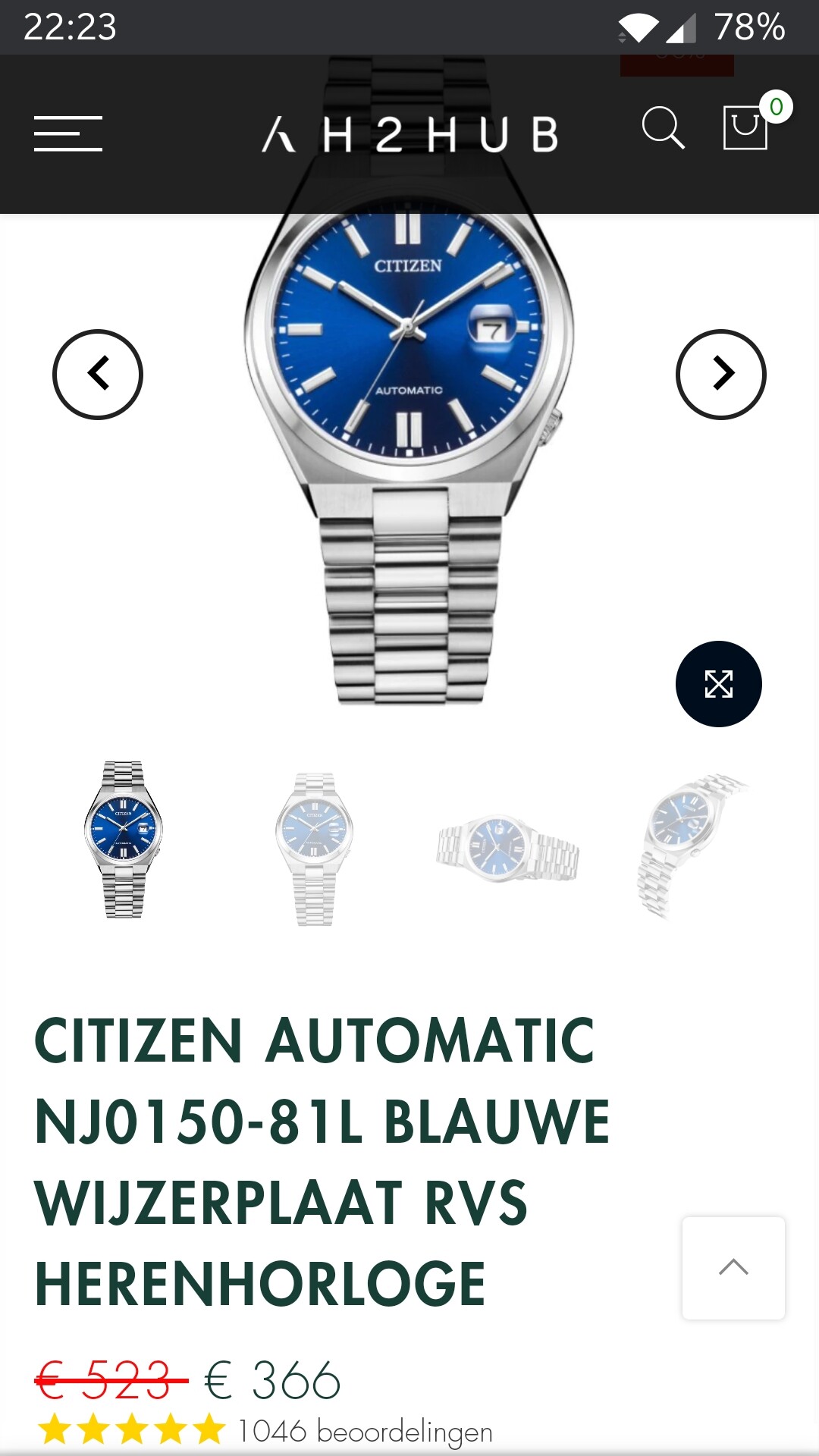Expand product image to fullscreen
The image size is (819, 1456).
(x=719, y=684)
